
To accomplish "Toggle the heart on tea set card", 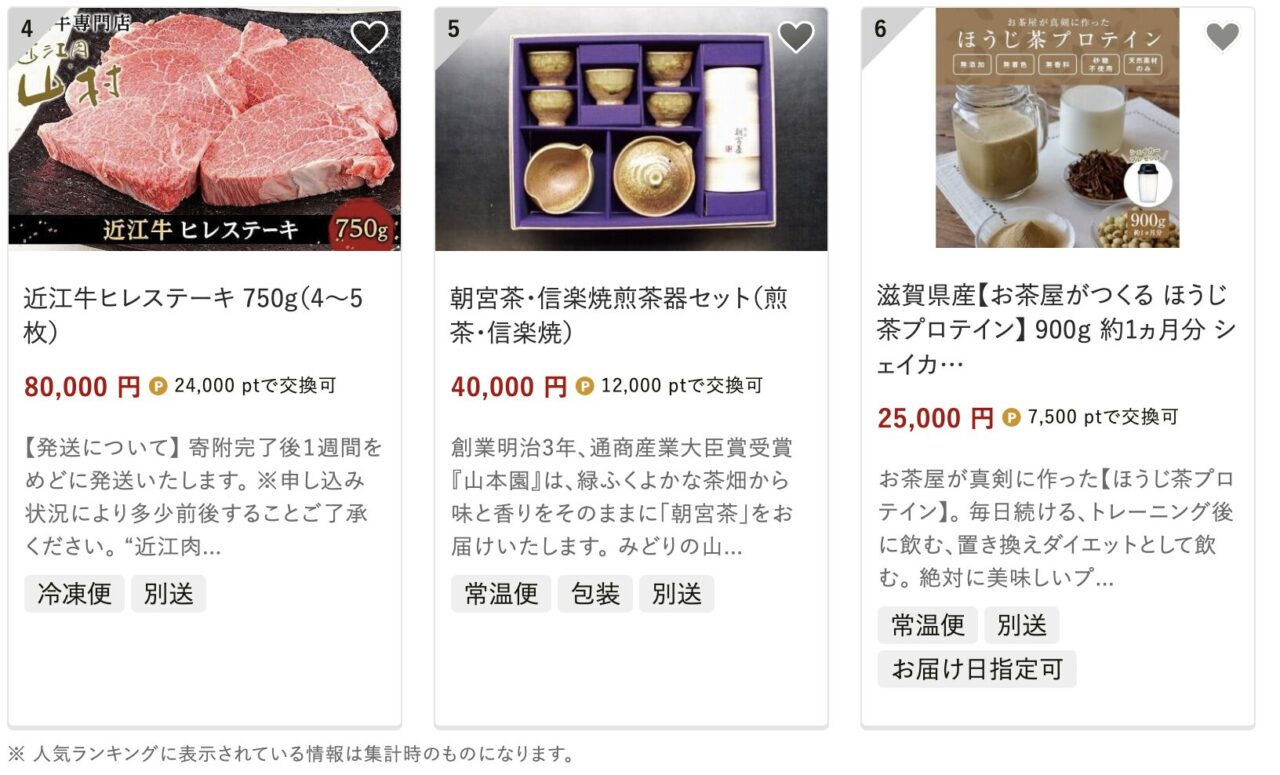I will pos(796,37).
